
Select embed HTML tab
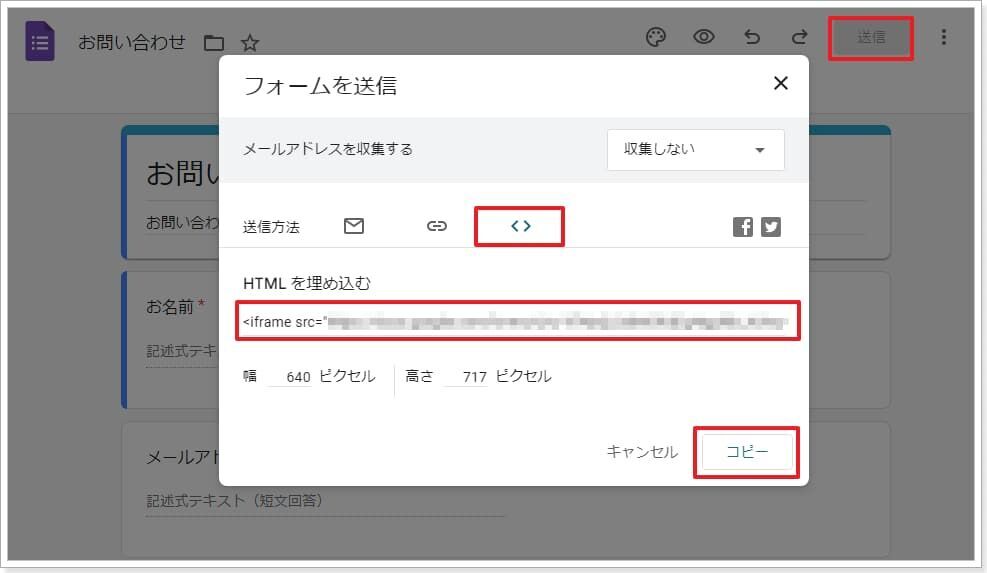pos(521,225)
